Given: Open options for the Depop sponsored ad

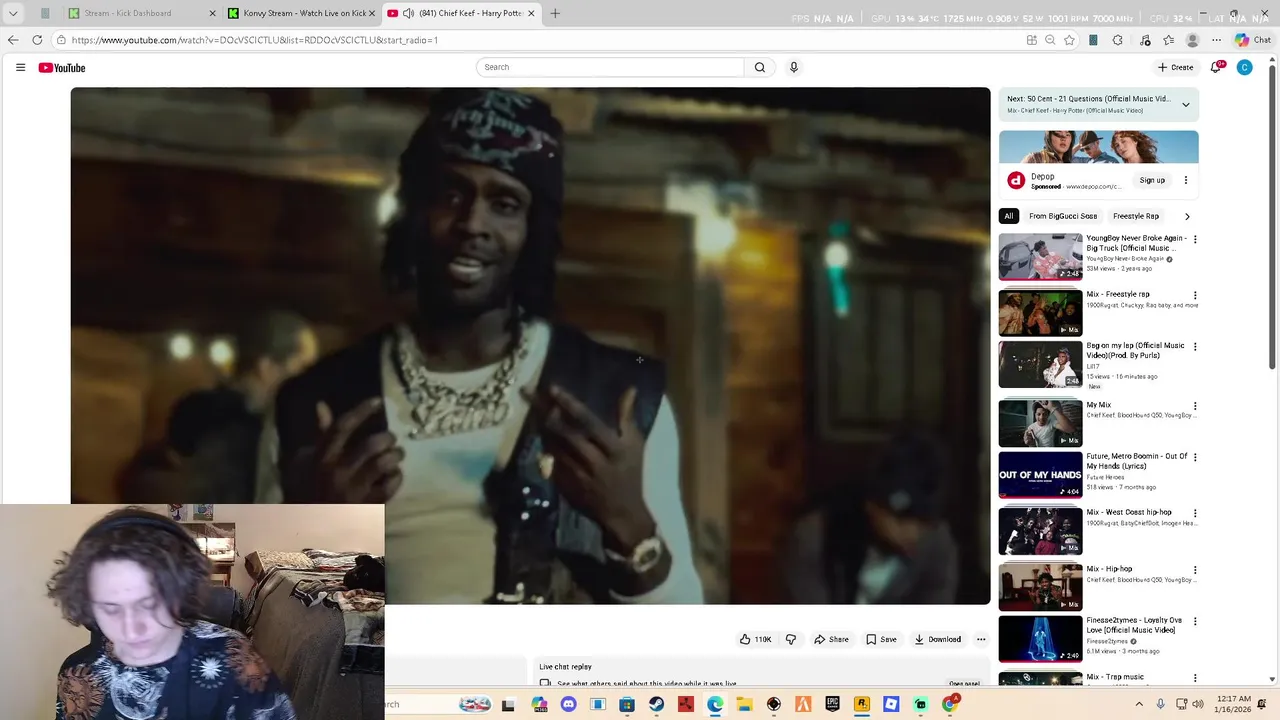Looking at the screenshot, I should (1186, 180).
